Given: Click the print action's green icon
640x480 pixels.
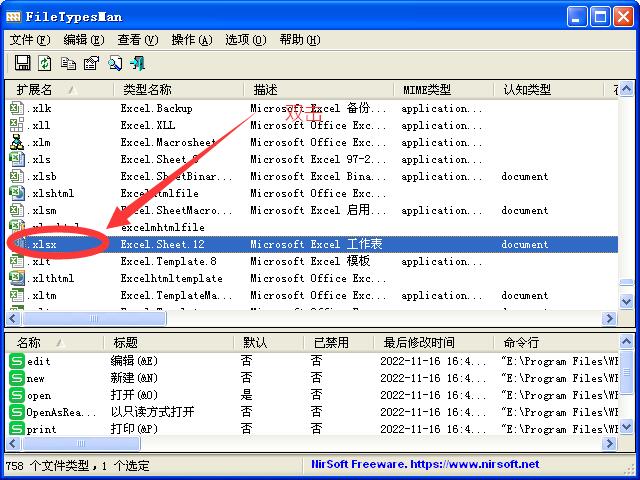Looking at the screenshot, I should click(x=17, y=429).
